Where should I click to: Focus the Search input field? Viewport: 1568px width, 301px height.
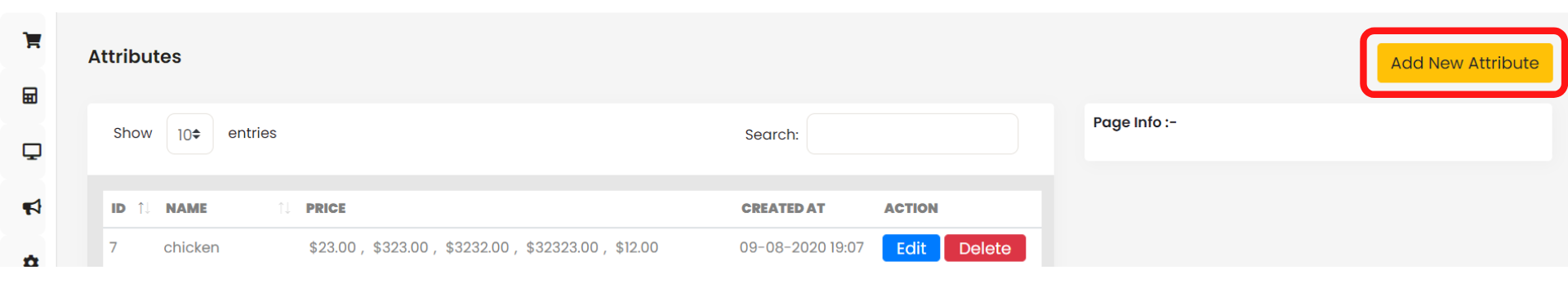click(912, 134)
